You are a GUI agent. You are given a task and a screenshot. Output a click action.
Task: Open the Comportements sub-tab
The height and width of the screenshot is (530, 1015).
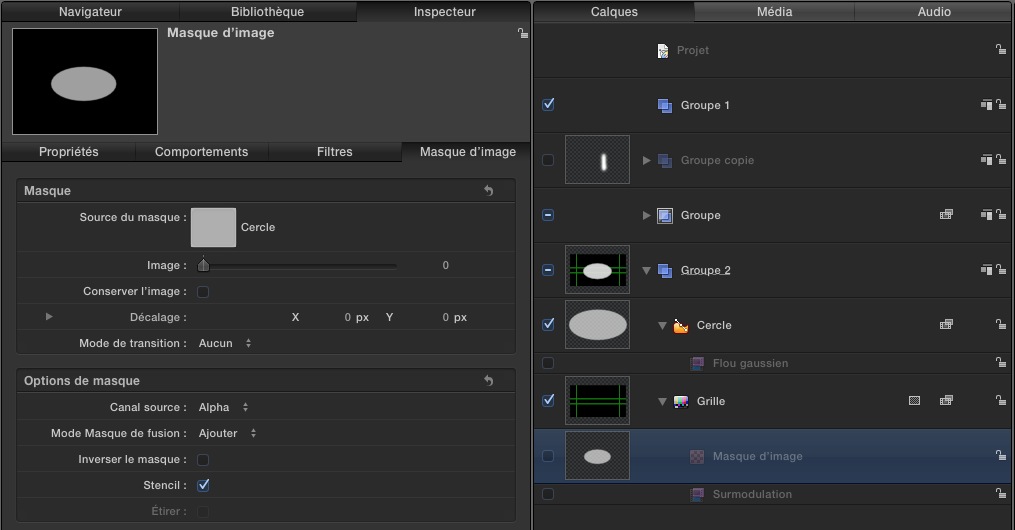[x=201, y=151]
